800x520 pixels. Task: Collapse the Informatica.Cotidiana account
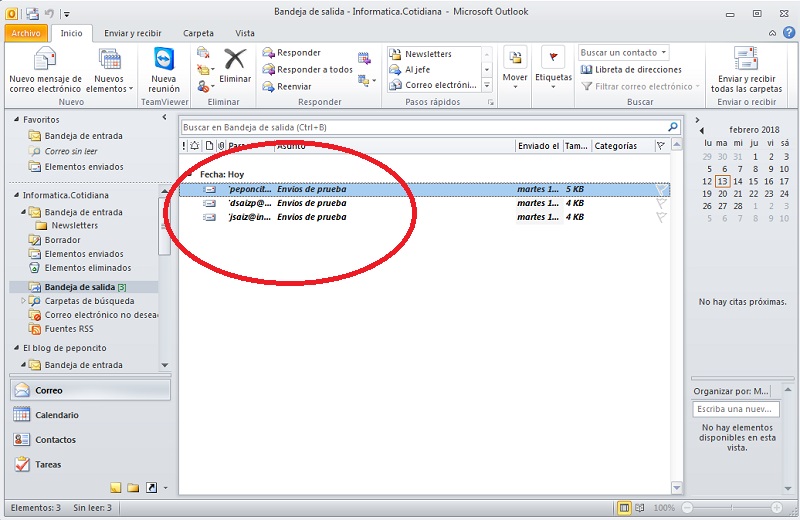pos(16,195)
